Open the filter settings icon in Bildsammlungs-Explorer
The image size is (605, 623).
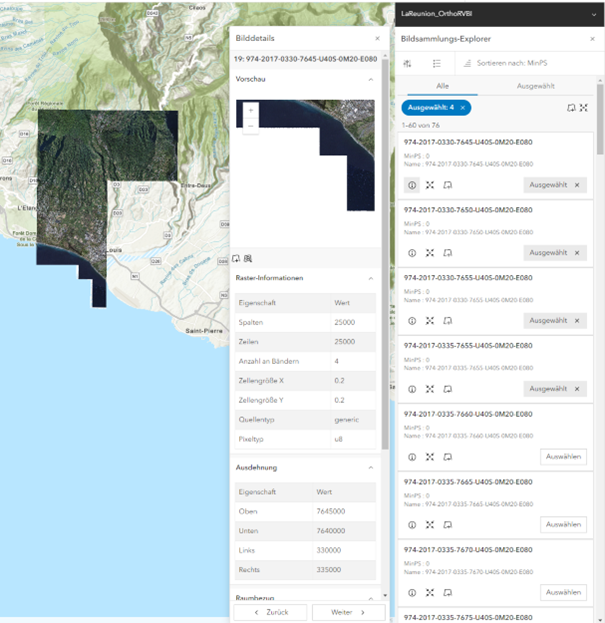[407, 64]
